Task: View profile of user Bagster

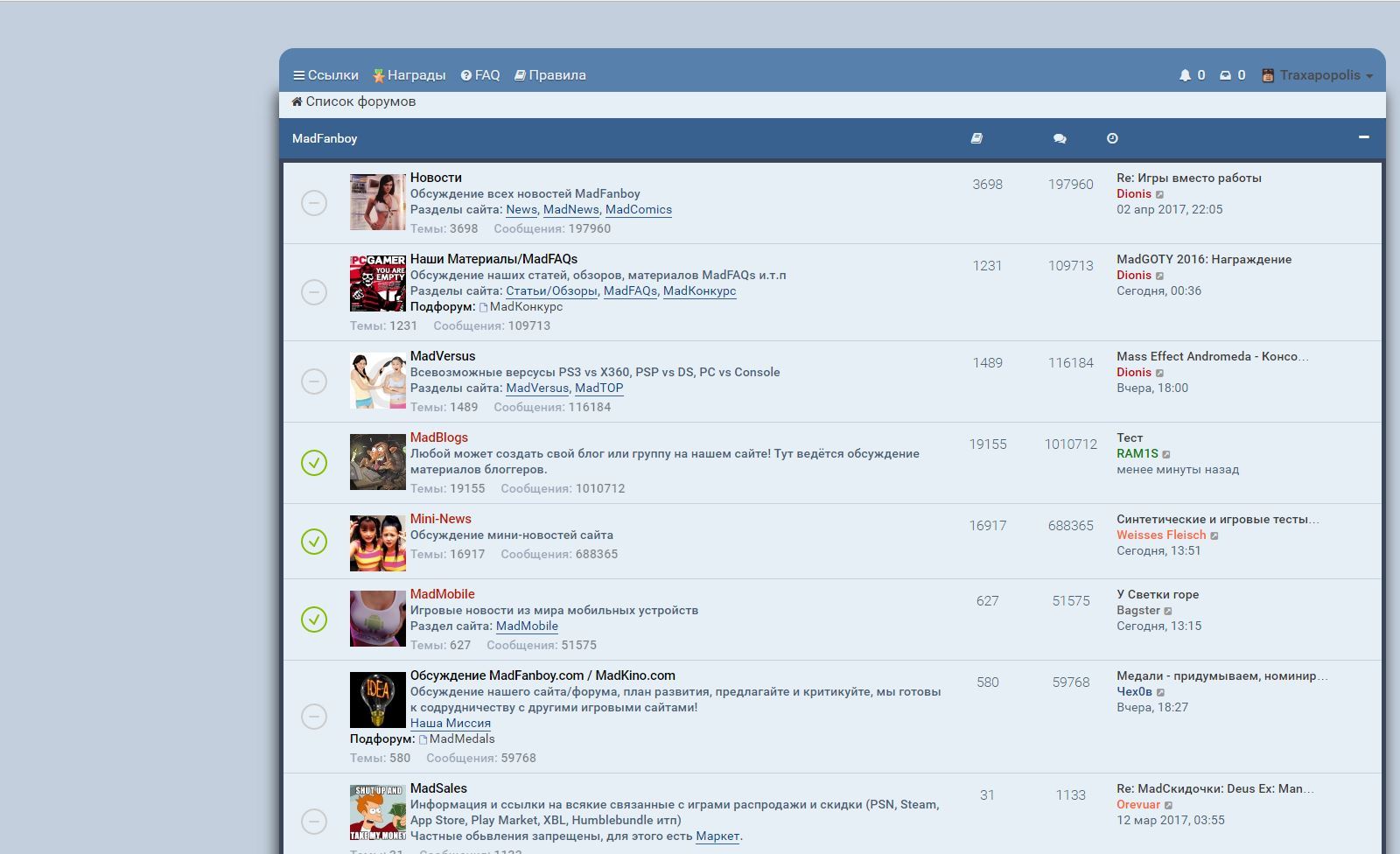Action: [1138, 611]
